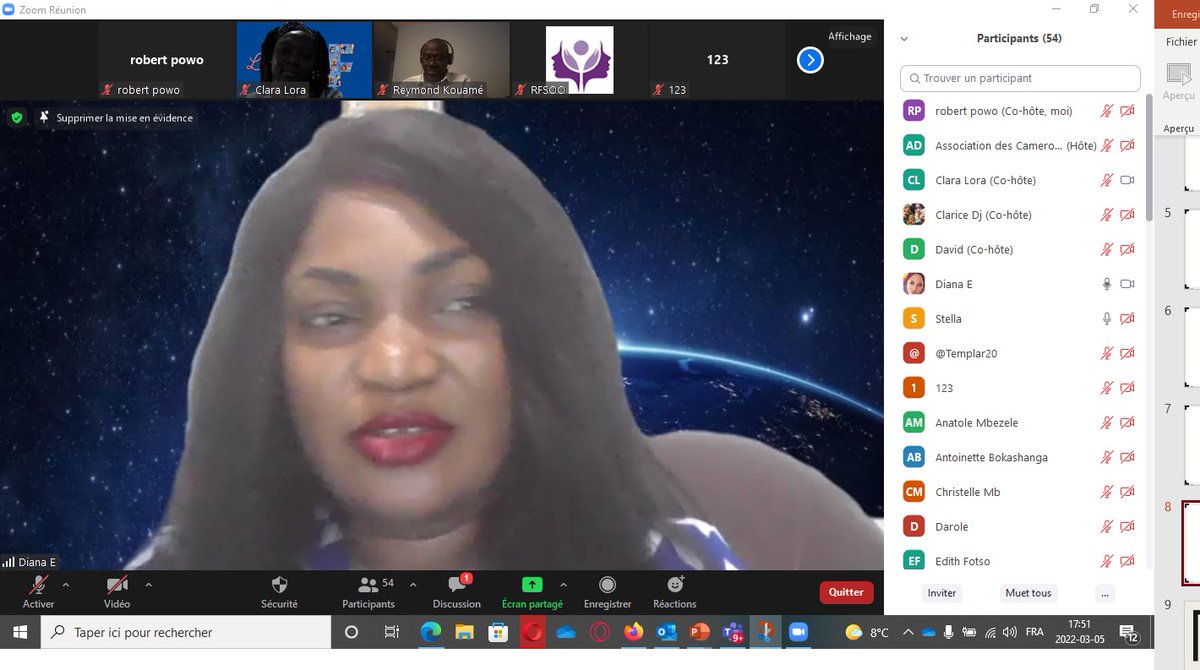Toggle Diana E's video camera icon
This screenshot has height=670, width=1200.
coord(1127,284)
